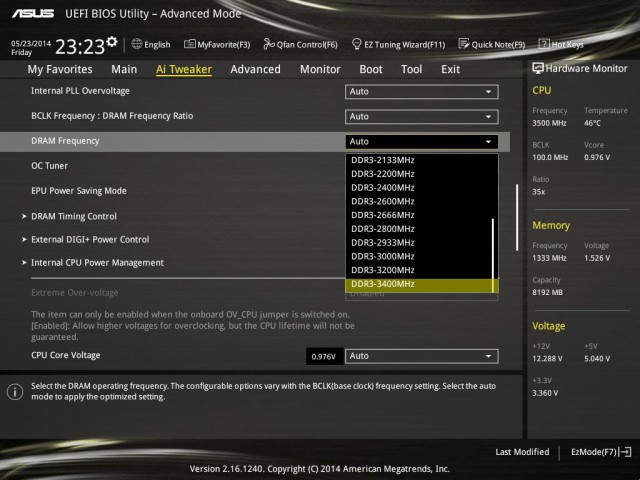Select DDR3-2933MHz entry

coord(419,242)
